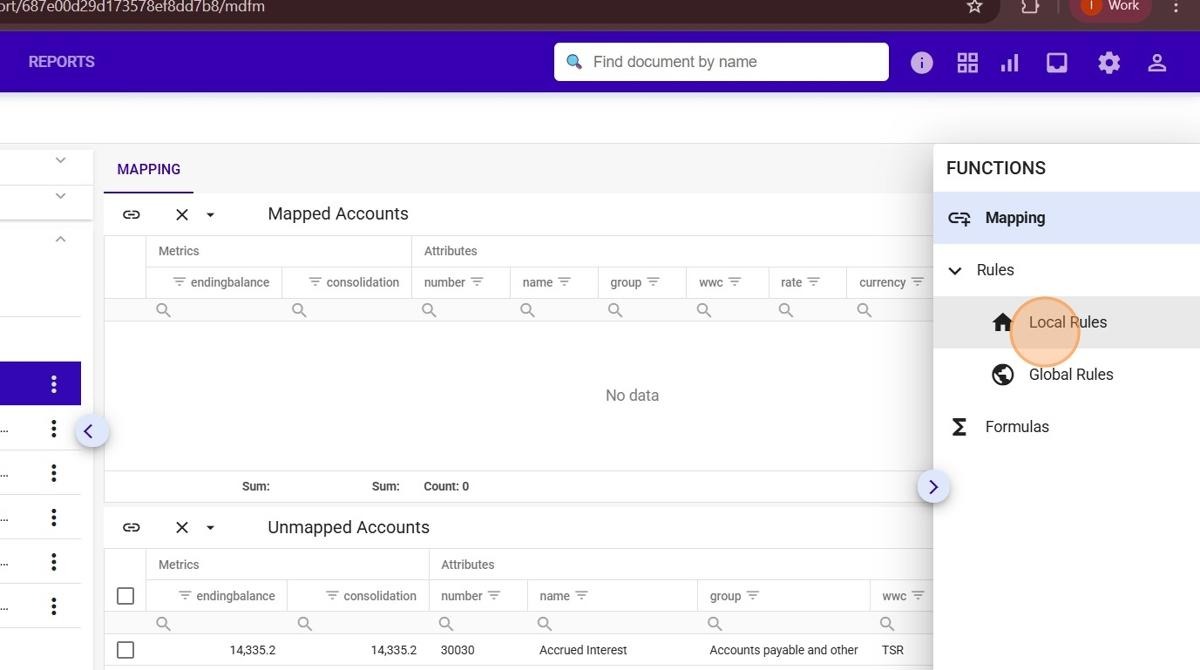Open the settings gear icon
Screen dimensions: 1200x670
click(x=1109, y=63)
